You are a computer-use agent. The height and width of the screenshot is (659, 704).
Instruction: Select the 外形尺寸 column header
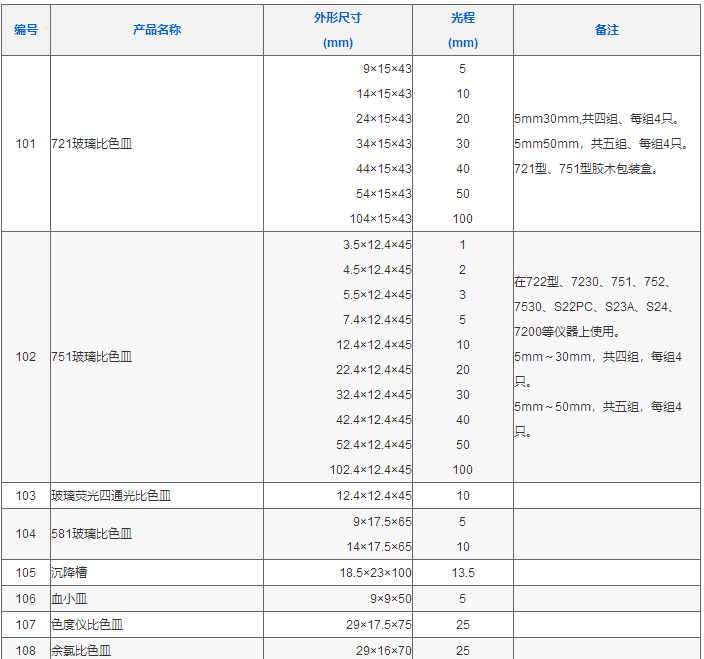[x=338, y=19]
